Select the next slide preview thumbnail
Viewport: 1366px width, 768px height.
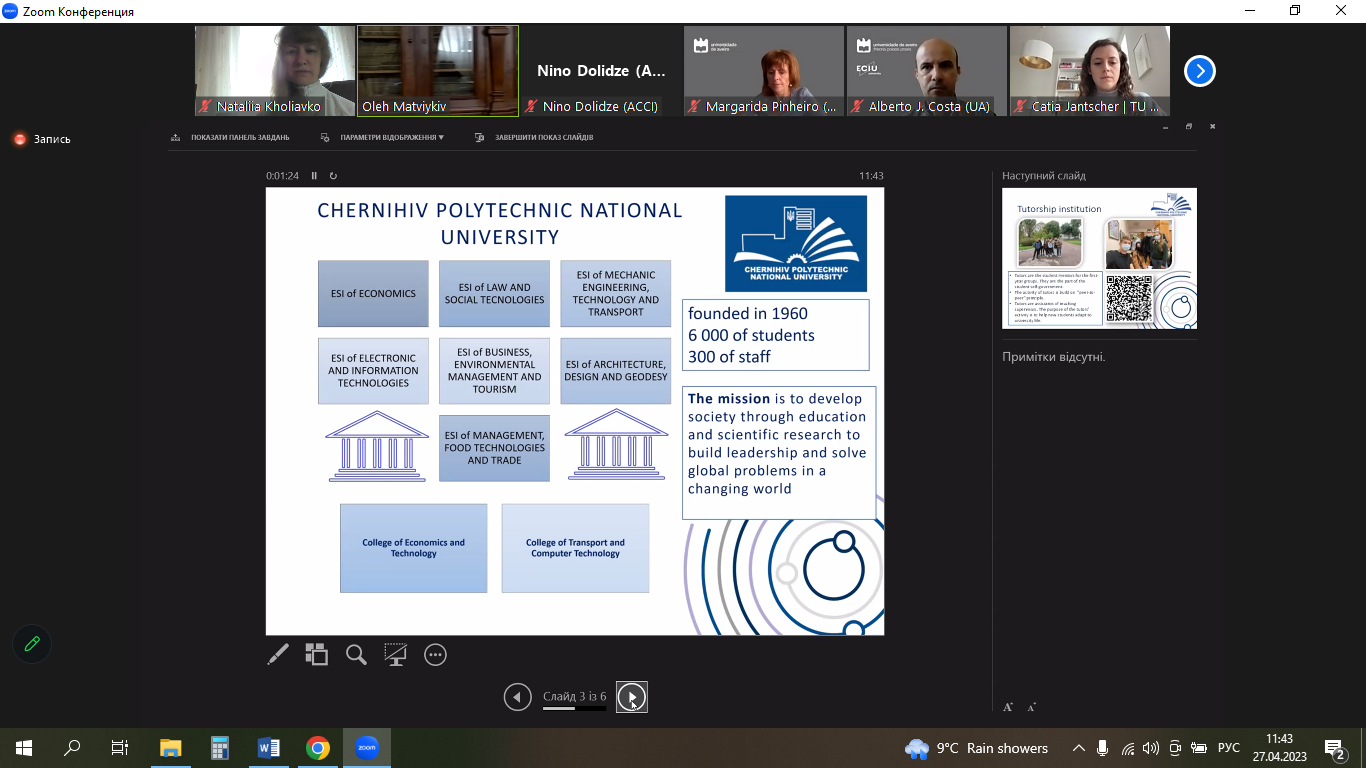click(x=1099, y=258)
